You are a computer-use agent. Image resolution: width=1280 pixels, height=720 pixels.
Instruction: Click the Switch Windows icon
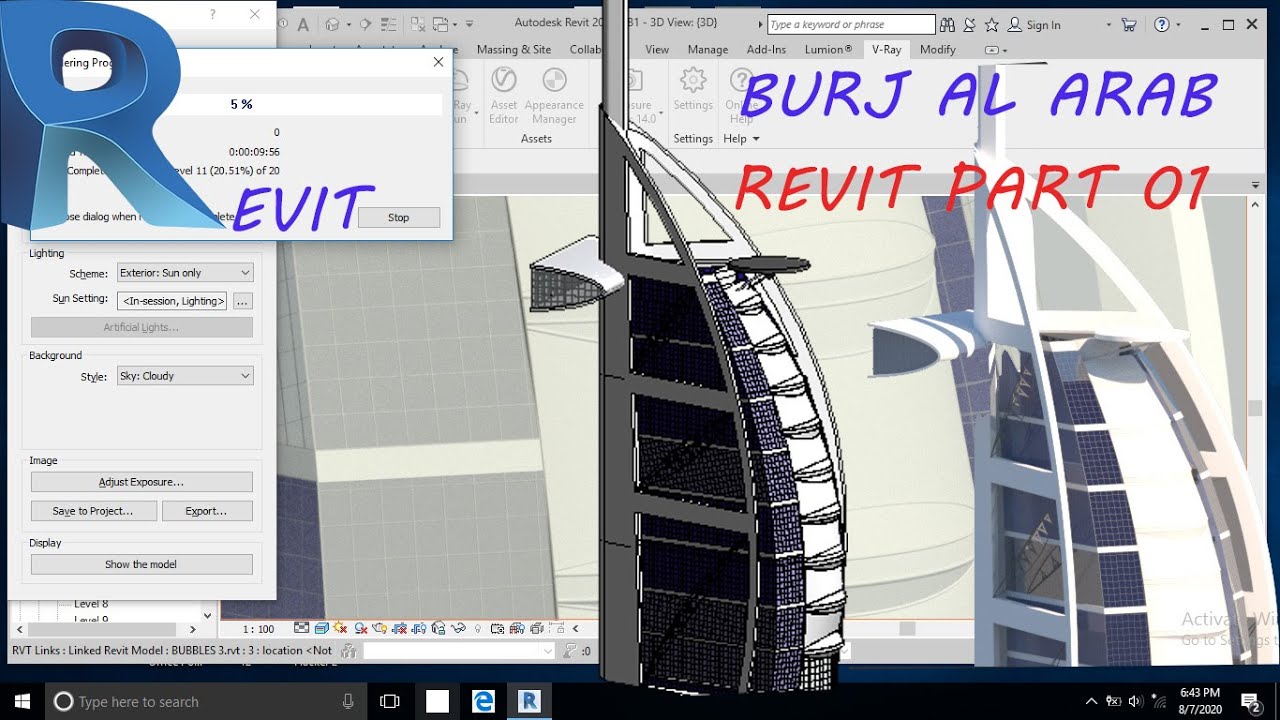click(440, 24)
